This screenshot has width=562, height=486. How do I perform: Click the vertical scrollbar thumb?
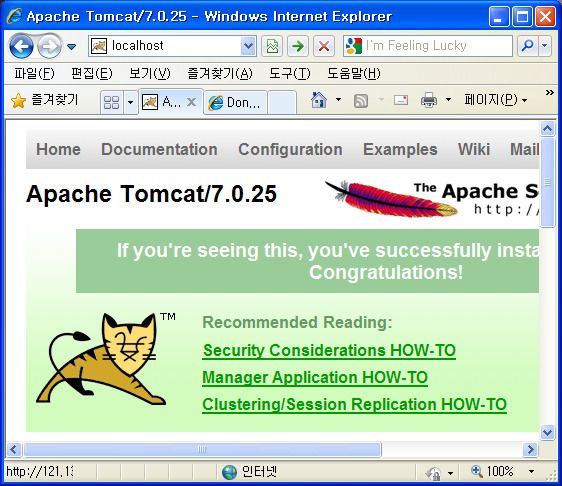(547, 182)
